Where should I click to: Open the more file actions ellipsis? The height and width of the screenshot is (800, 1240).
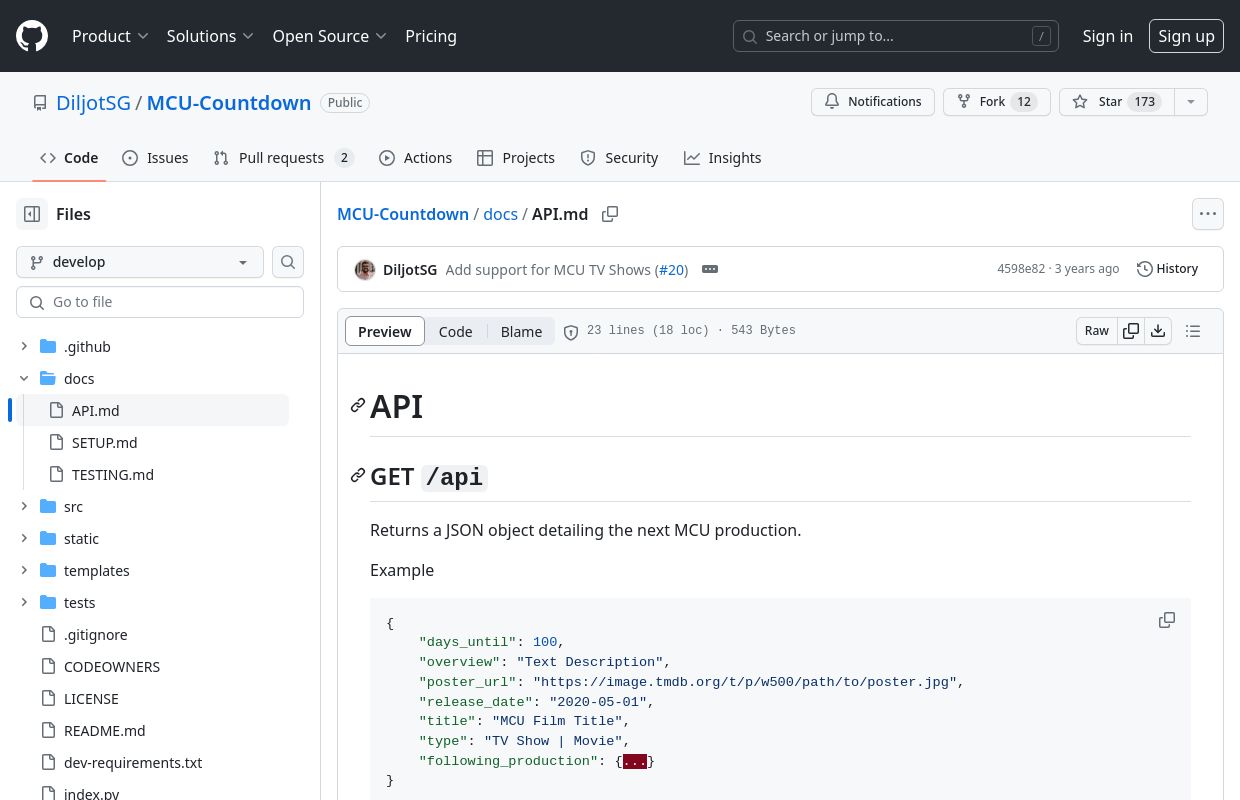pos(1208,214)
